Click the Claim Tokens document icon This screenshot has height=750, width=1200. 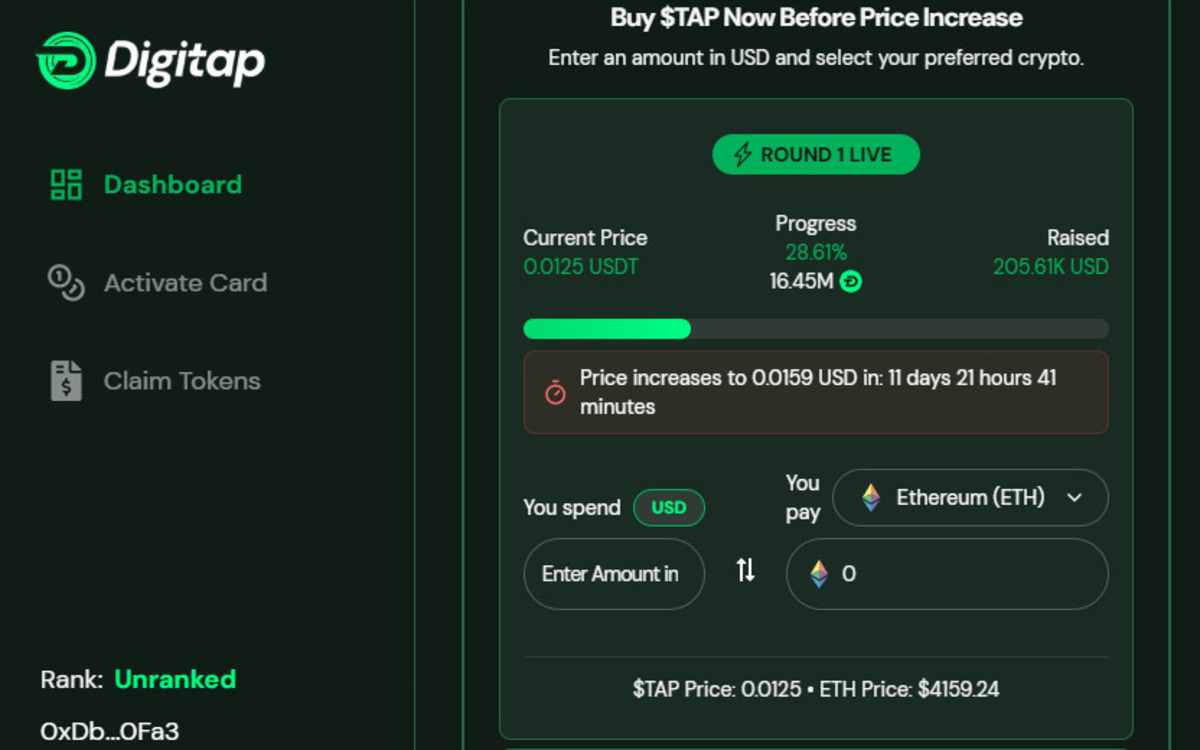(66, 380)
